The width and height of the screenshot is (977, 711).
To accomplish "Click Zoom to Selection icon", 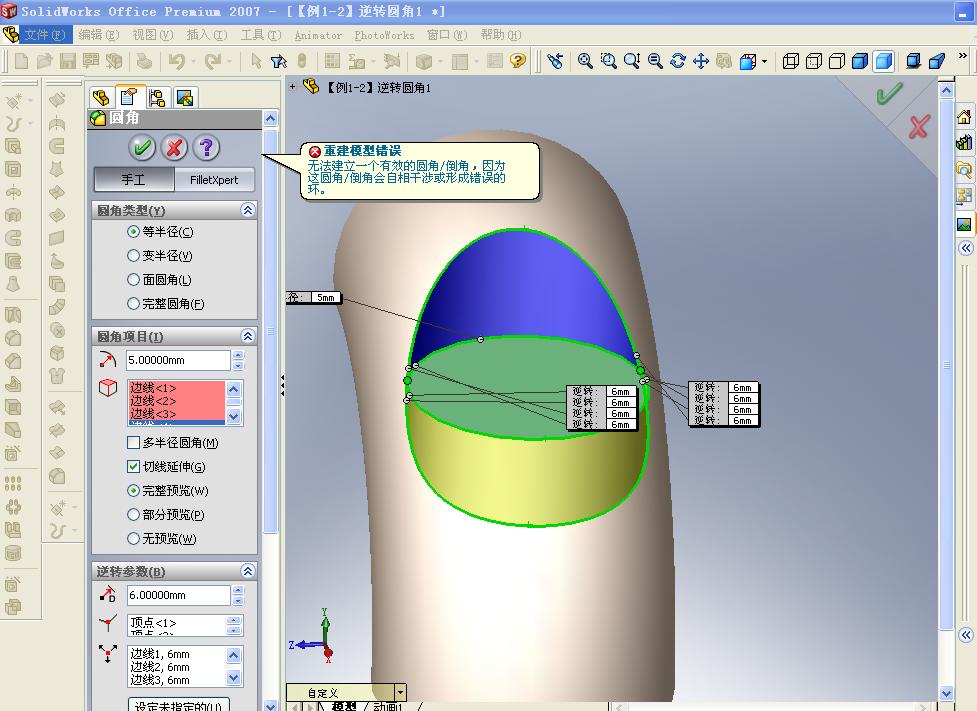I will pos(655,61).
